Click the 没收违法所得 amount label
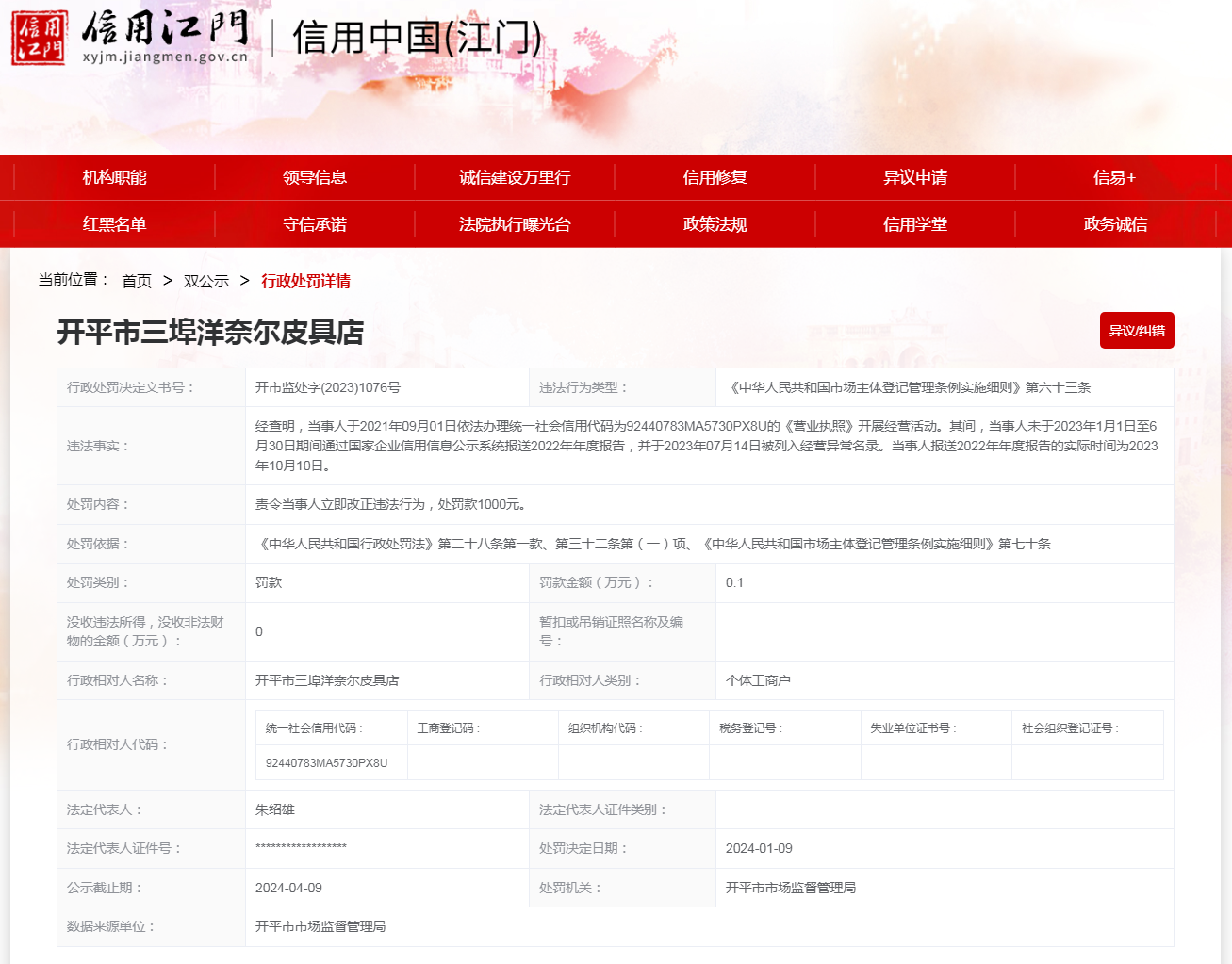Viewport: 1232px width, 964px height. pyautogui.click(x=145, y=631)
